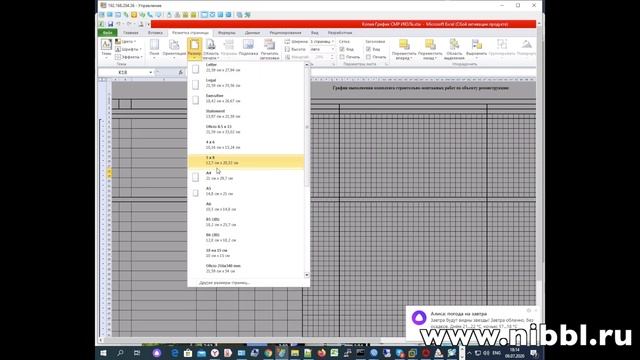Select Legal paper size
Viewport: 640px width, 360px height.
(x=246, y=83)
